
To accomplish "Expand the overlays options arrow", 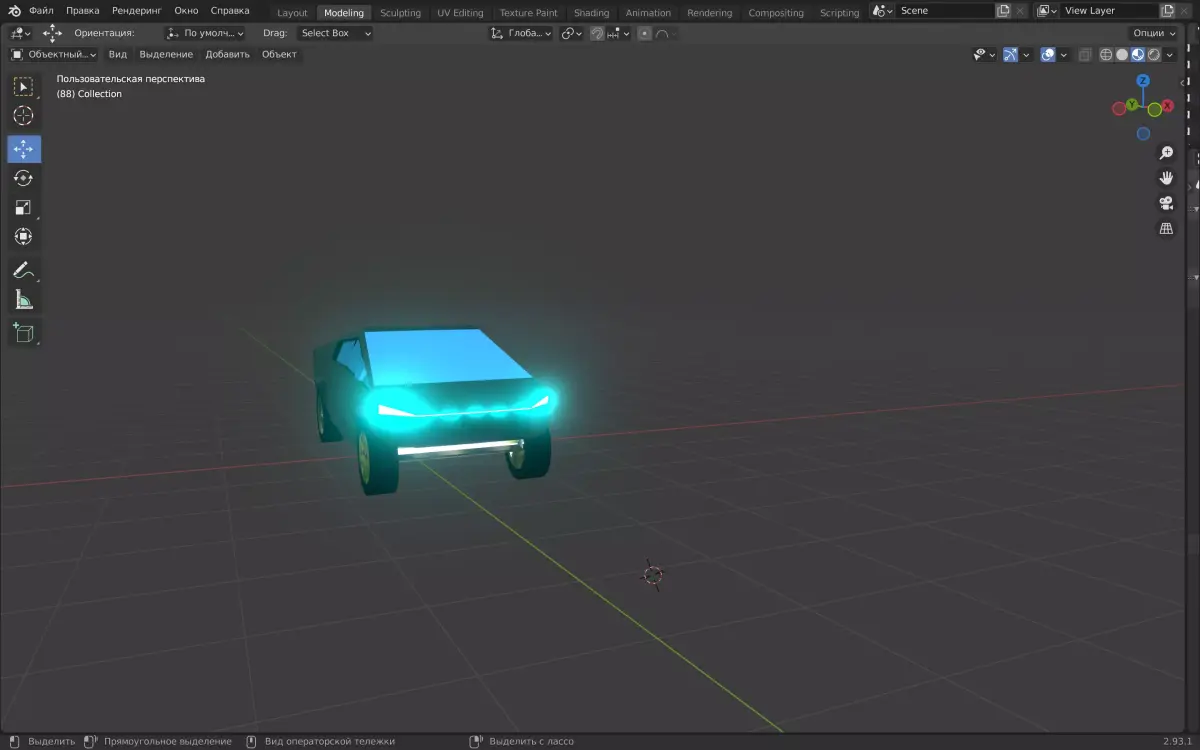I will (x=1063, y=55).
